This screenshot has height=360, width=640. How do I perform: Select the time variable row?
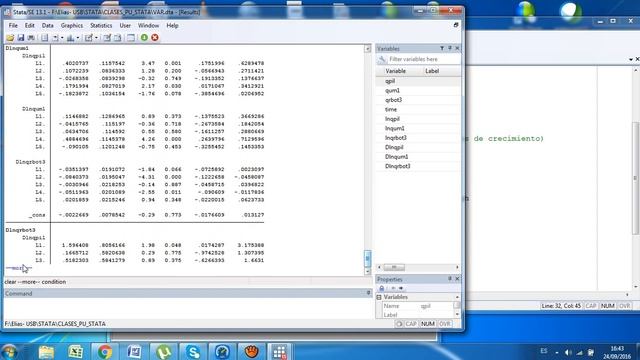point(418,109)
